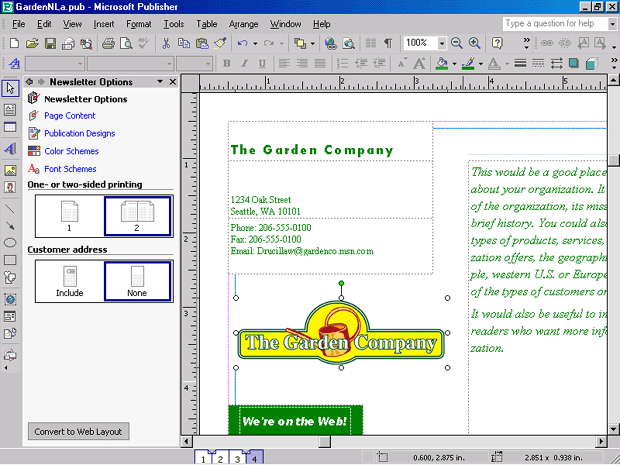Go to page 2 tab
620x465 pixels.
[x=220, y=458]
